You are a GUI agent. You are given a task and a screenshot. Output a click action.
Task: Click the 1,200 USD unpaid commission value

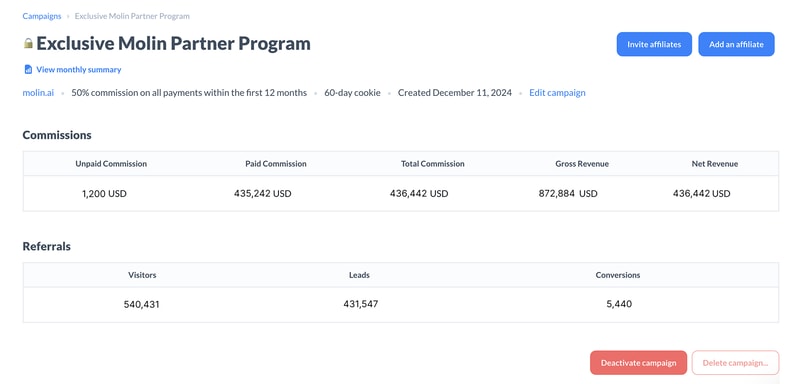pos(104,194)
